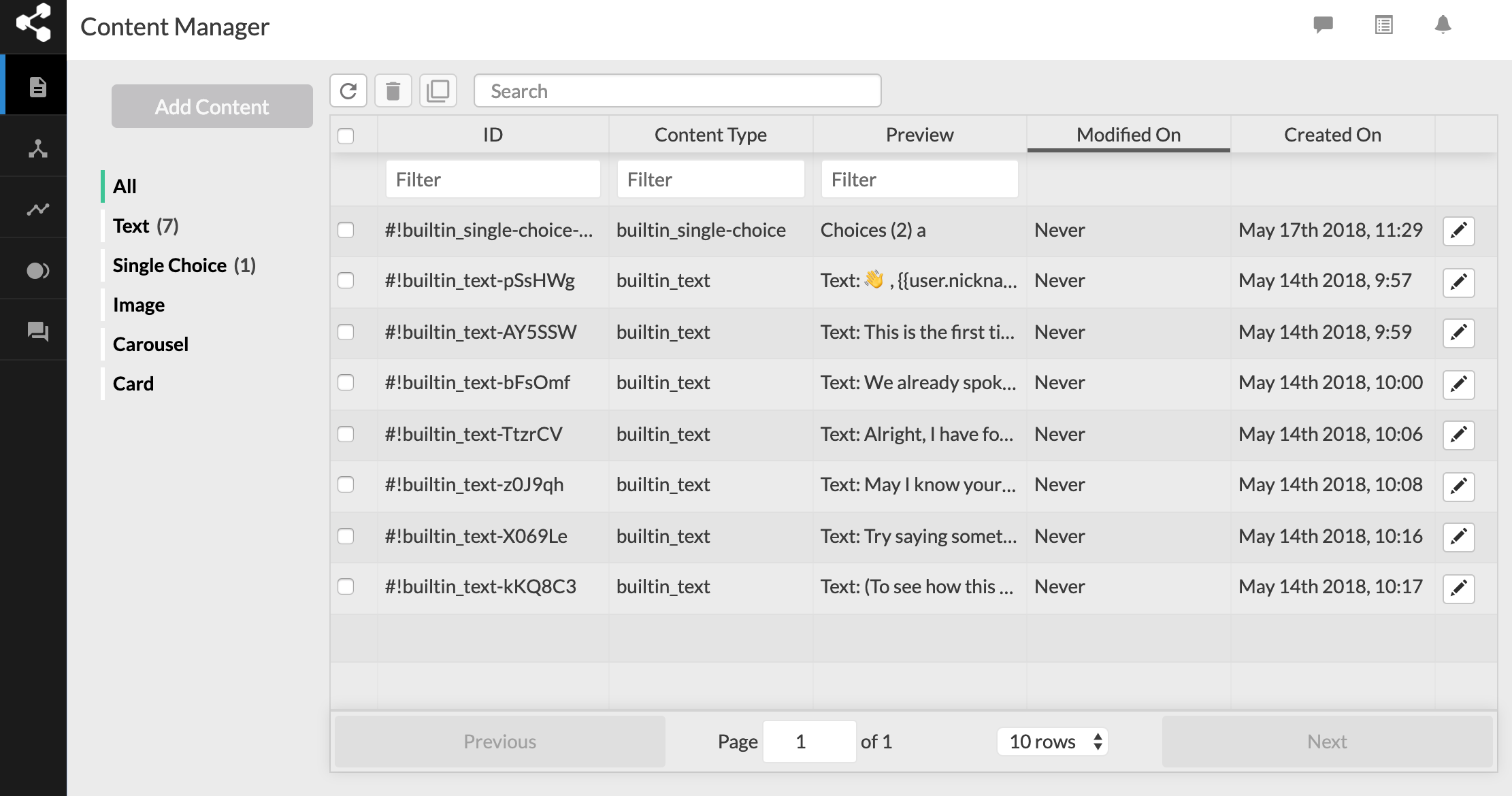Check the row for #!builtin_text-pSsHWg

(346, 280)
